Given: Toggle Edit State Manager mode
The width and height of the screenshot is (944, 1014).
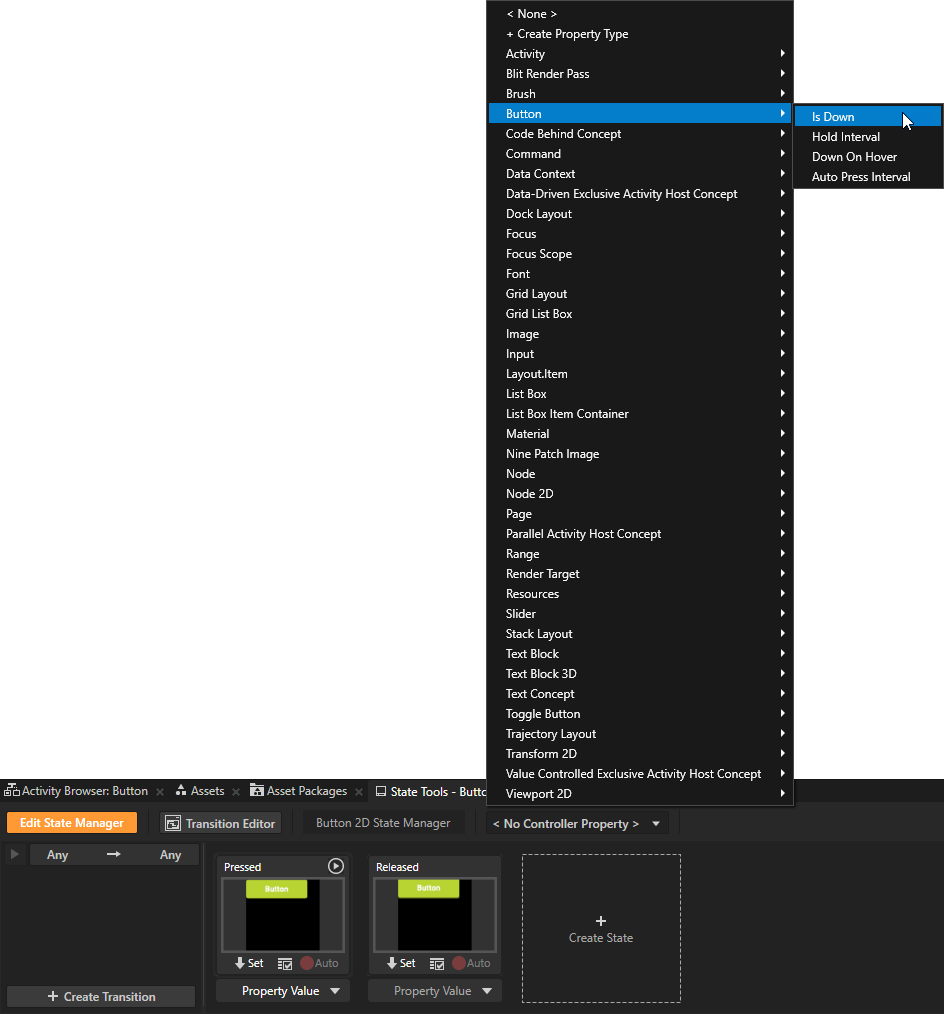Looking at the screenshot, I should point(71,823).
